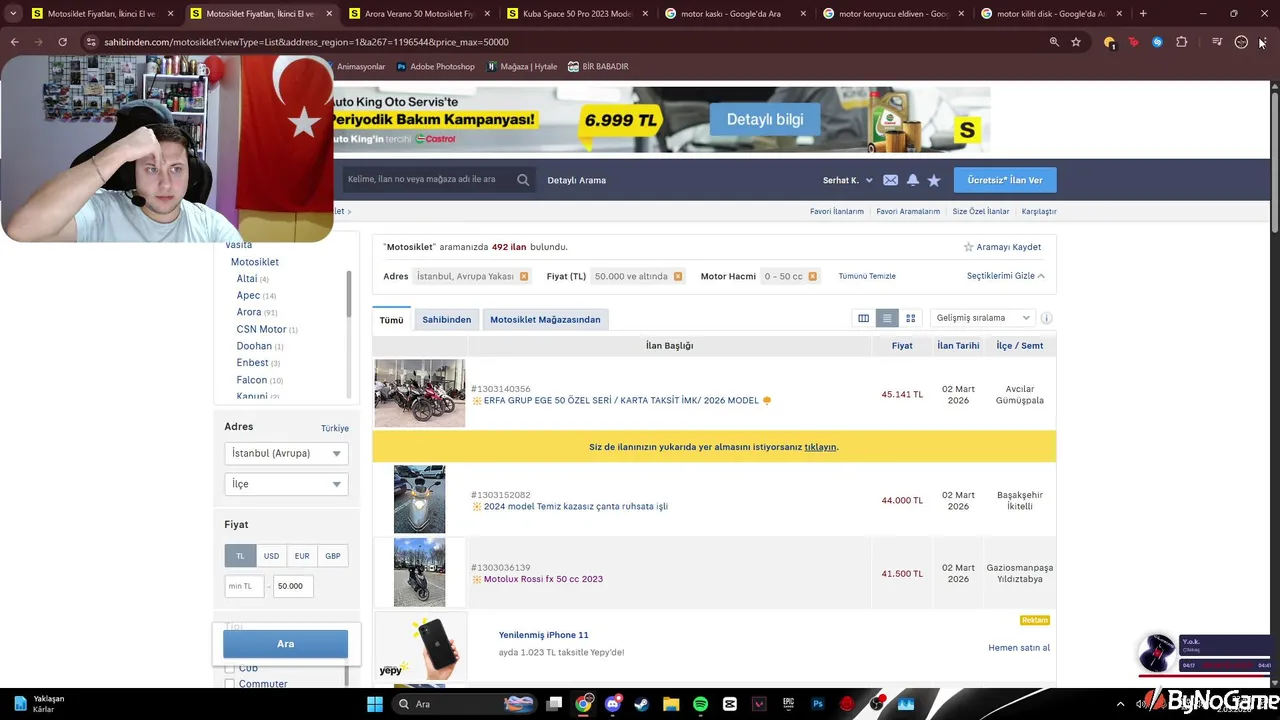1280x720 pixels.
Task: Collapse filters with Seçtiklerimi Gizle
Action: (1005, 276)
